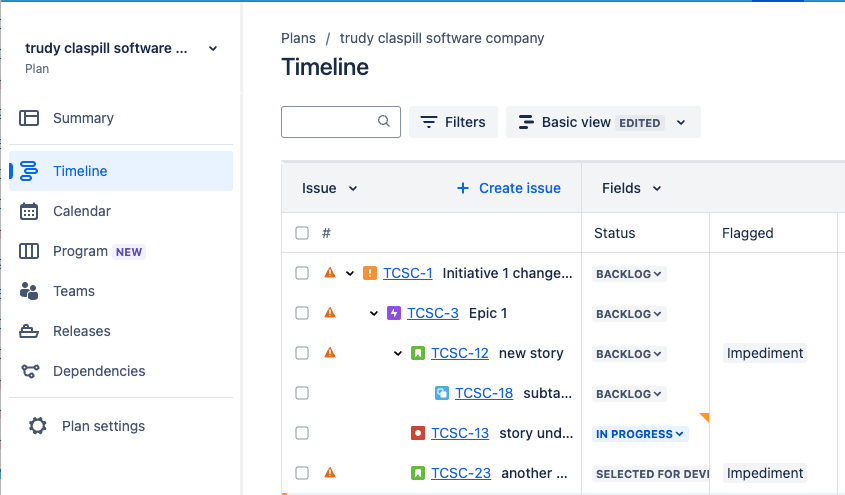
Task: Click the green story icon of TCSC-23
Action: click(418, 473)
